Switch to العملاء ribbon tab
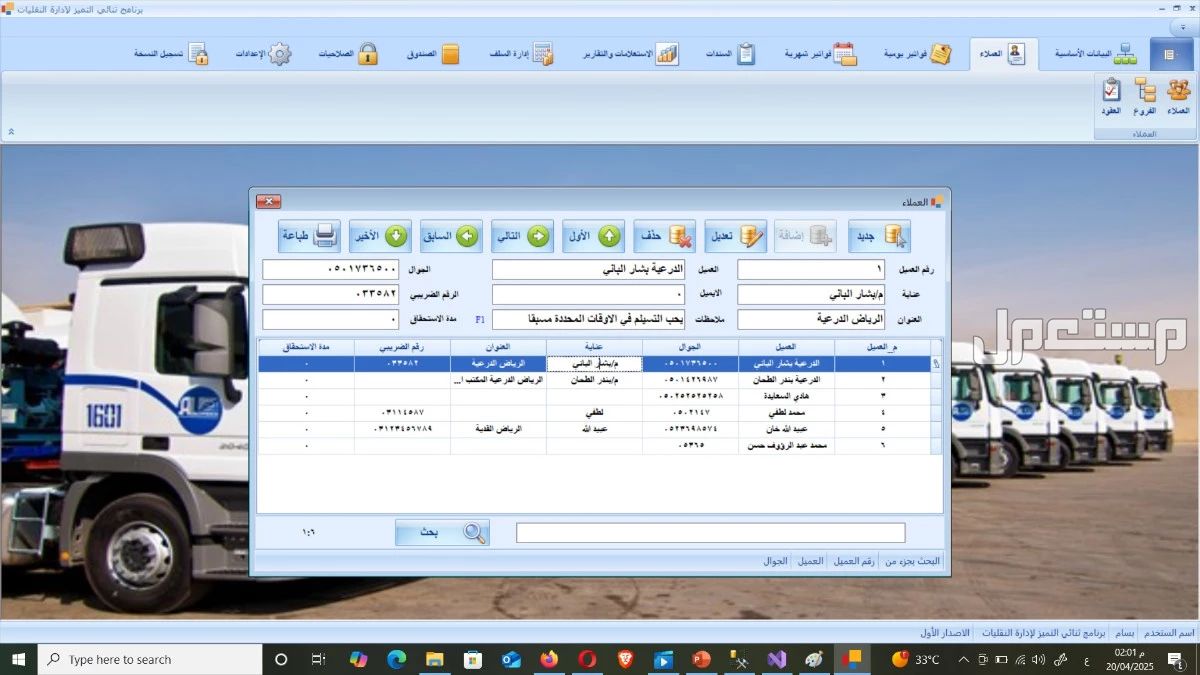Screen dimensions: 1200x675 click(1004, 54)
